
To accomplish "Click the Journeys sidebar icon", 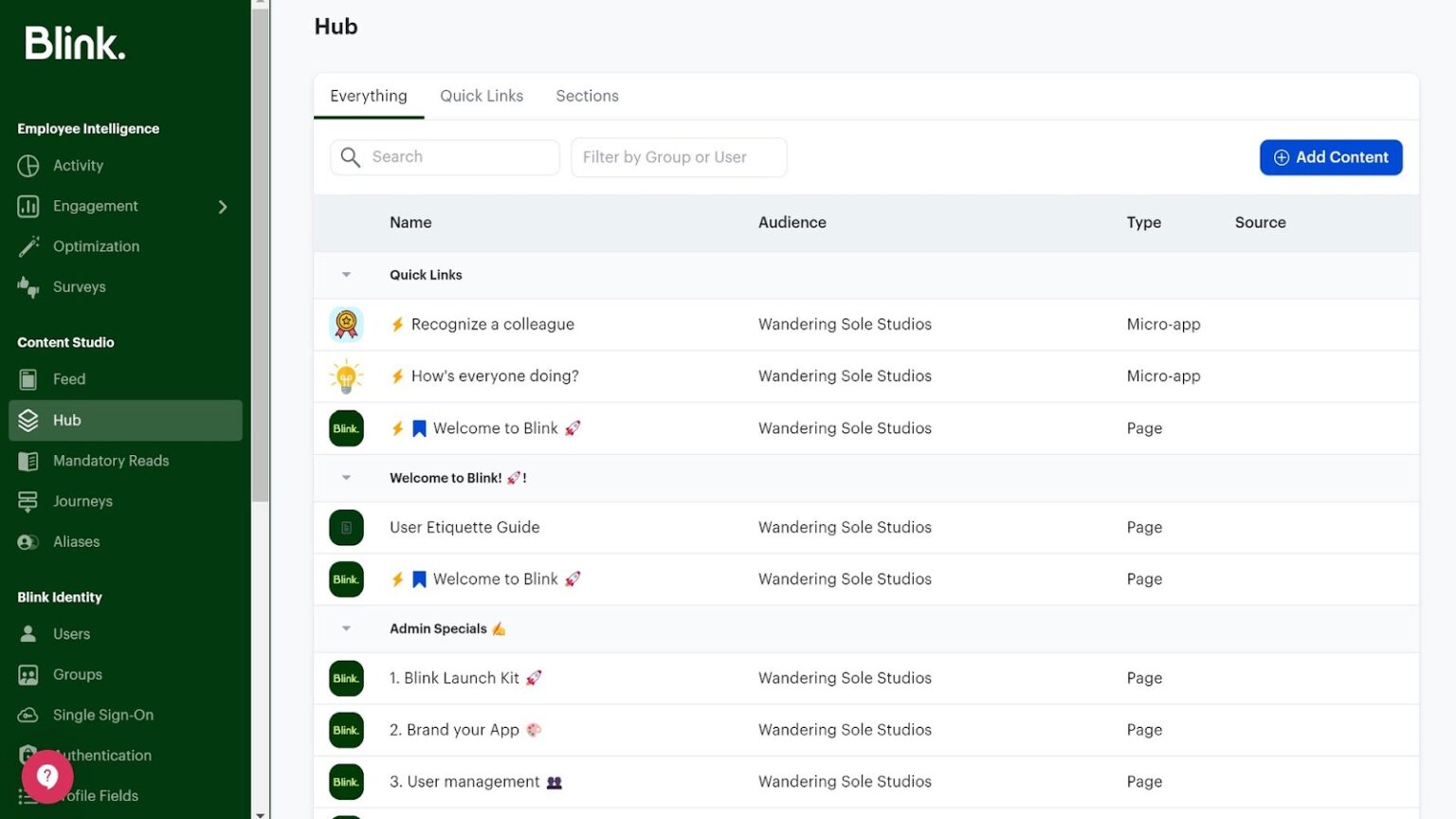I will (x=29, y=500).
